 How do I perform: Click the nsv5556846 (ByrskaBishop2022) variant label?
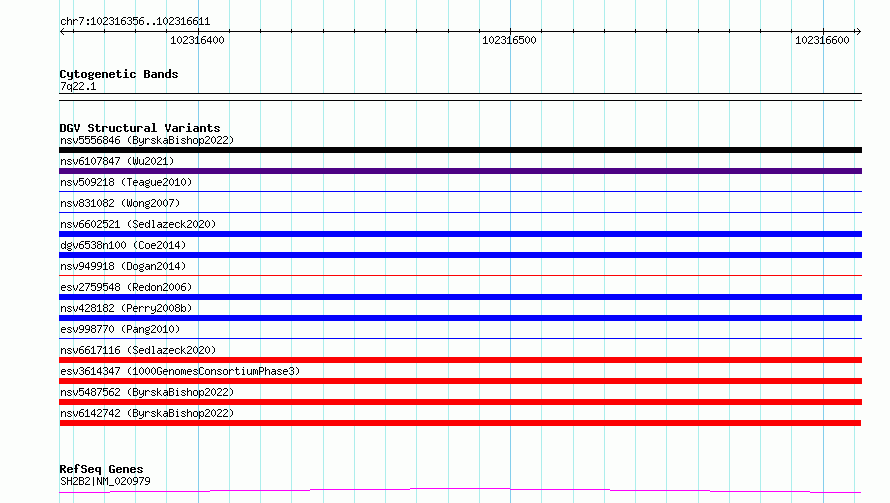(x=147, y=140)
